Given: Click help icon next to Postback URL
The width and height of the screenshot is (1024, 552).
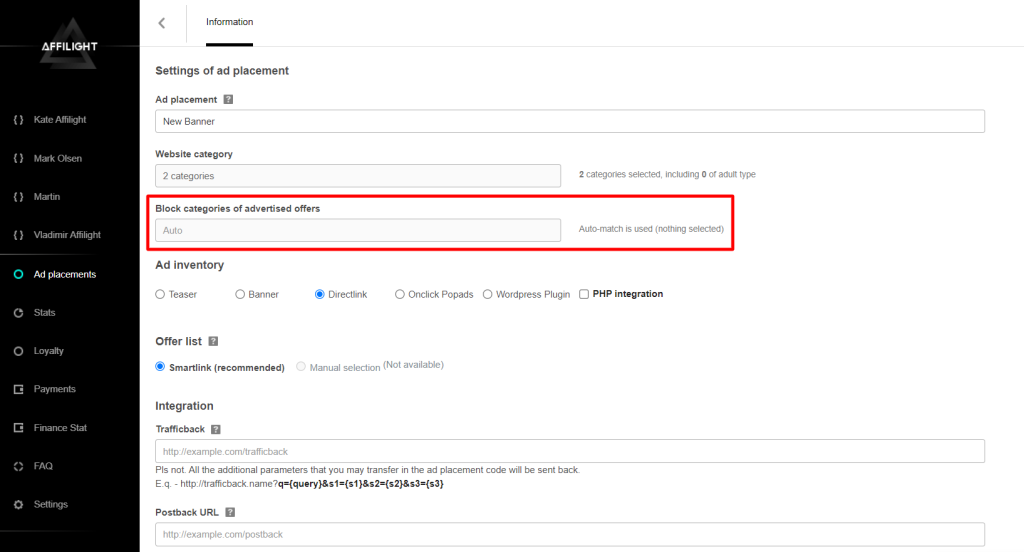Looking at the screenshot, I should click(x=230, y=512).
